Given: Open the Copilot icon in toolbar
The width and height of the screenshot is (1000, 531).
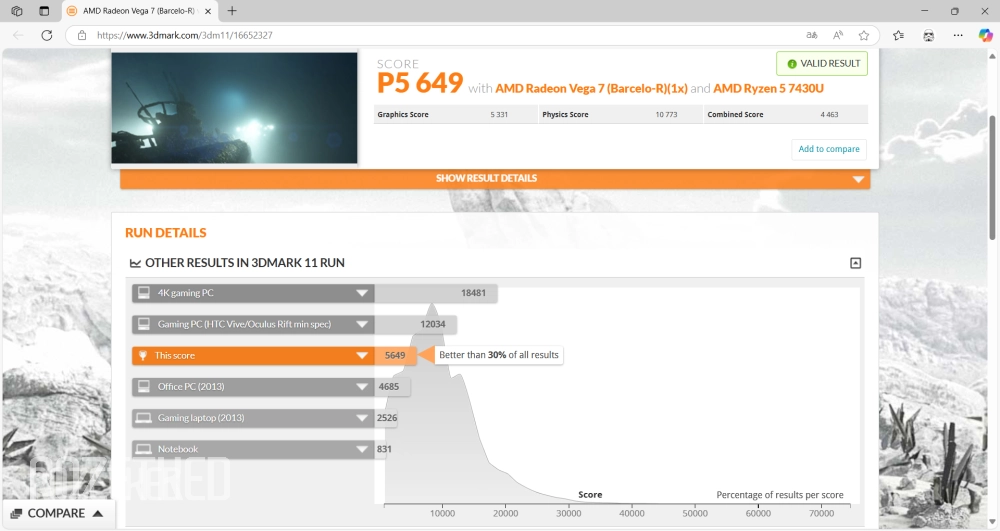Looking at the screenshot, I should coord(985,35).
